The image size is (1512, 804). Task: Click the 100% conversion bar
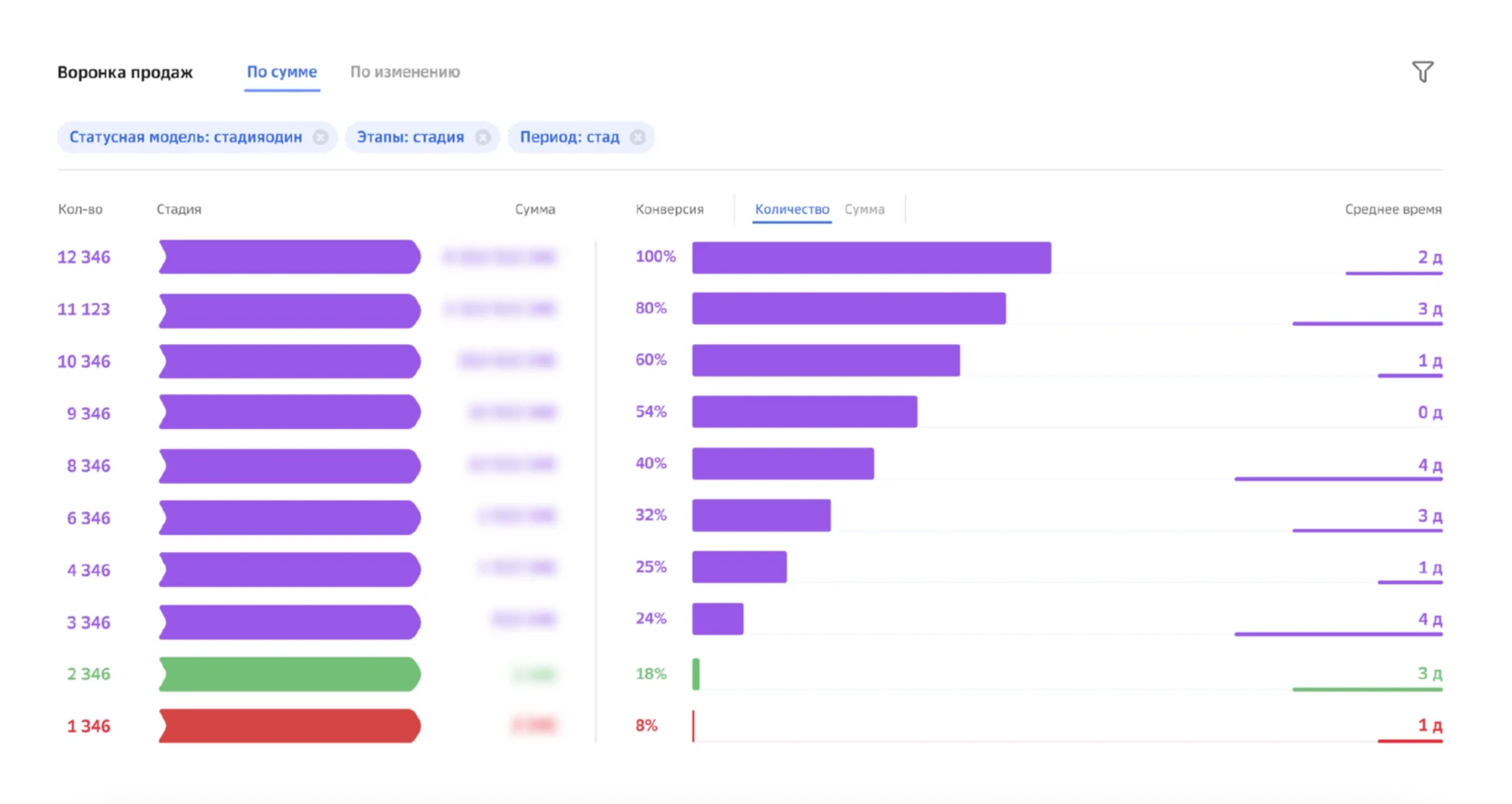click(871, 258)
